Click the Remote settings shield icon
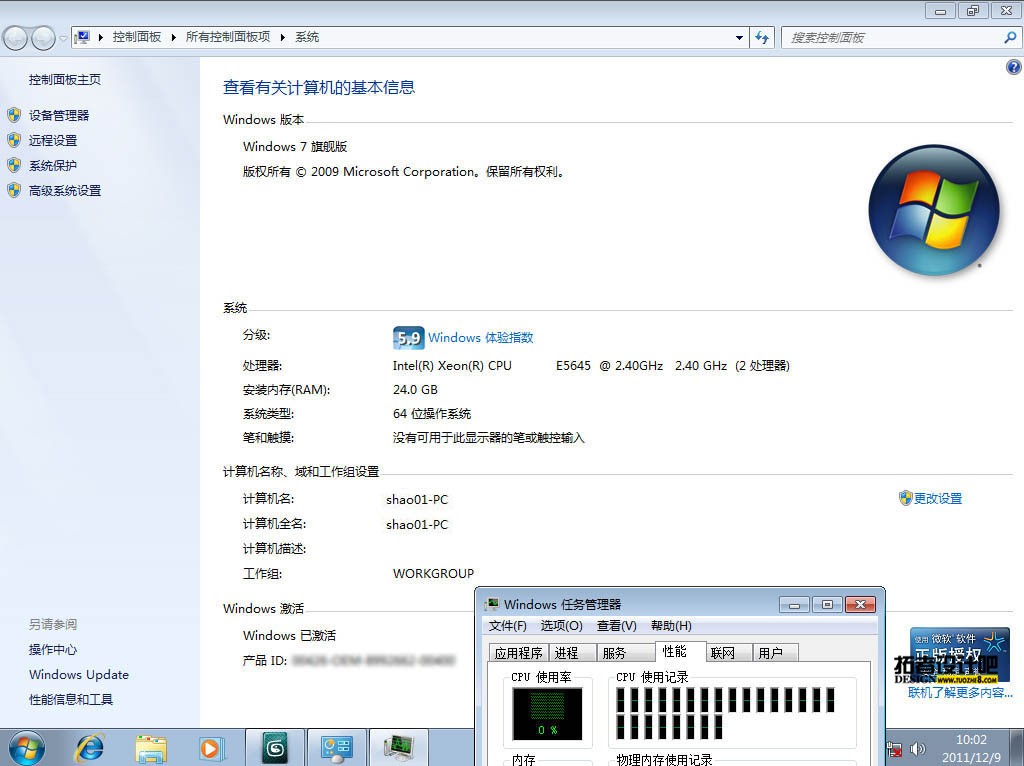Viewport: 1024px width, 766px height. (14, 140)
